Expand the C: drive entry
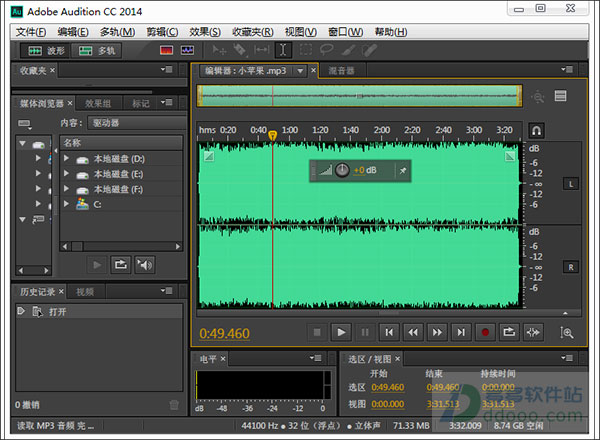Image resolution: width=600 pixels, height=440 pixels. click(66, 204)
